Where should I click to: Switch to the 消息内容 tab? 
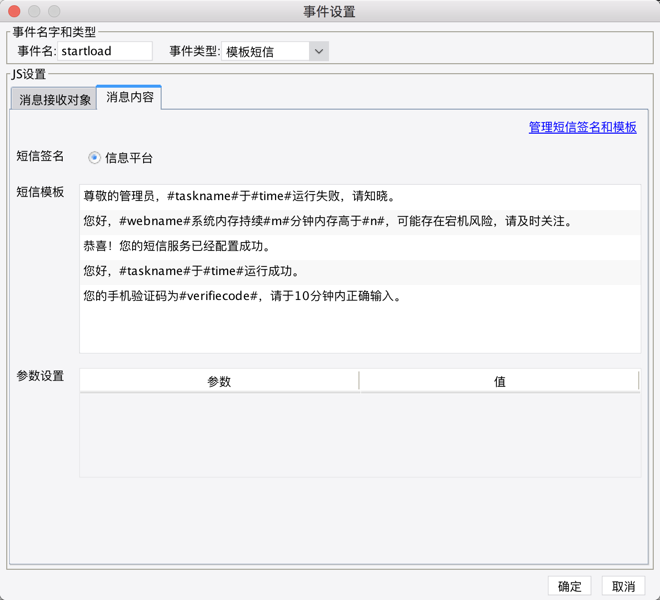[129, 97]
